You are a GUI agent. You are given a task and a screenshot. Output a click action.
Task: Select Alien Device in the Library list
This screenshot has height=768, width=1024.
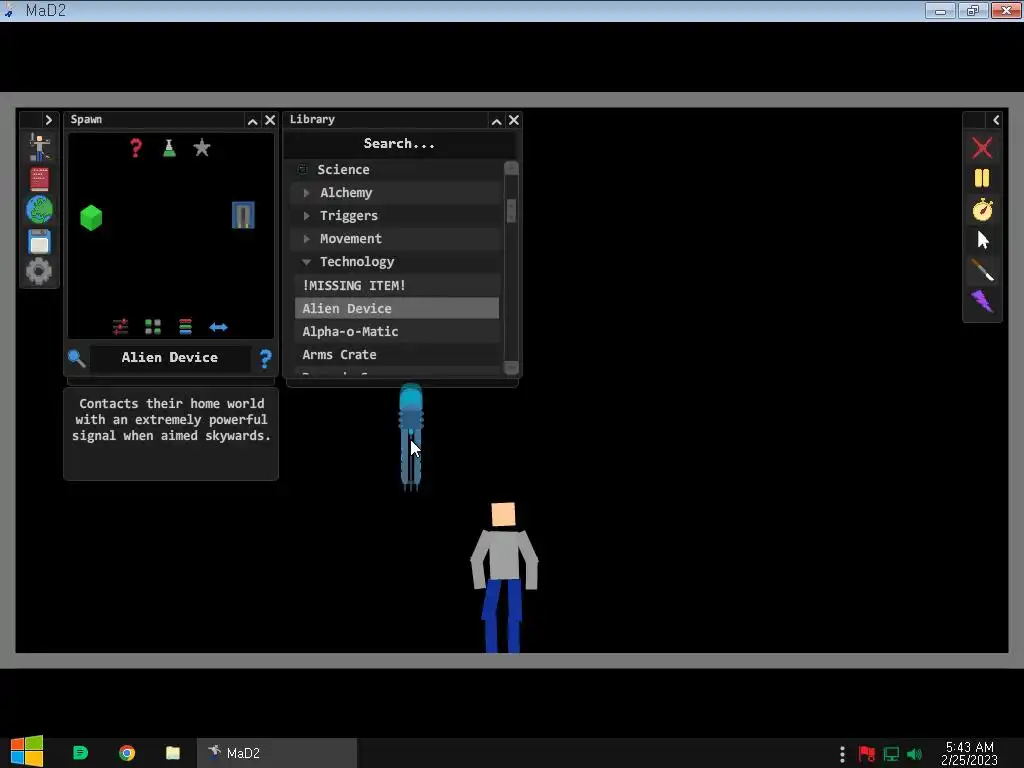pos(397,308)
